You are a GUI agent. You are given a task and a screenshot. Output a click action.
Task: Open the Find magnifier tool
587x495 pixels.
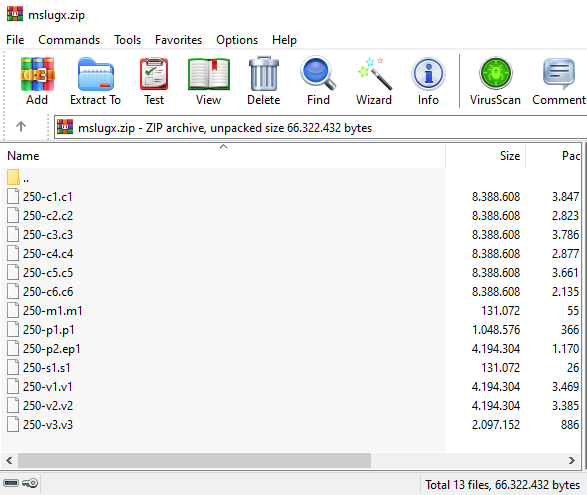pyautogui.click(x=318, y=80)
